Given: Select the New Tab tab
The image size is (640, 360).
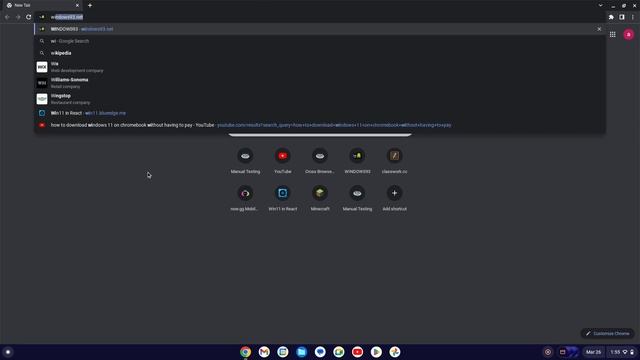Looking at the screenshot, I should [42, 5].
